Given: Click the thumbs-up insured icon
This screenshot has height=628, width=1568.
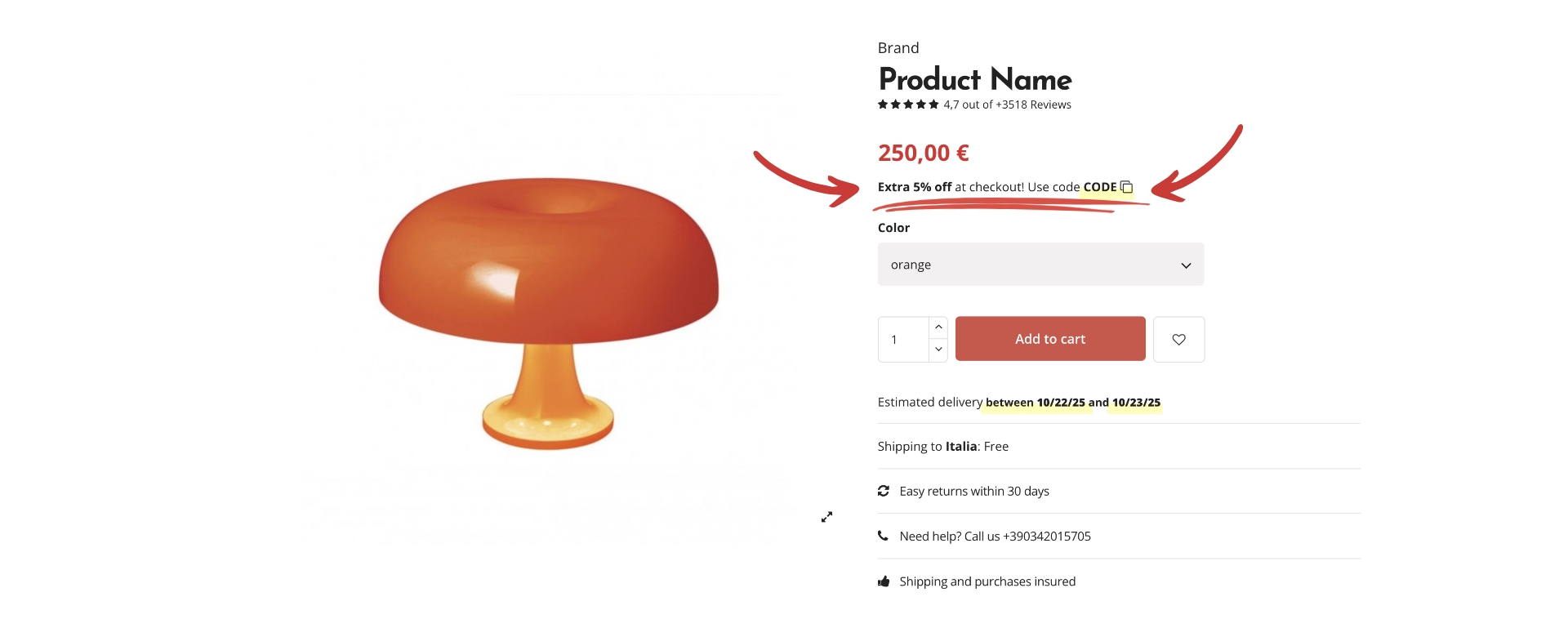Looking at the screenshot, I should pos(884,581).
